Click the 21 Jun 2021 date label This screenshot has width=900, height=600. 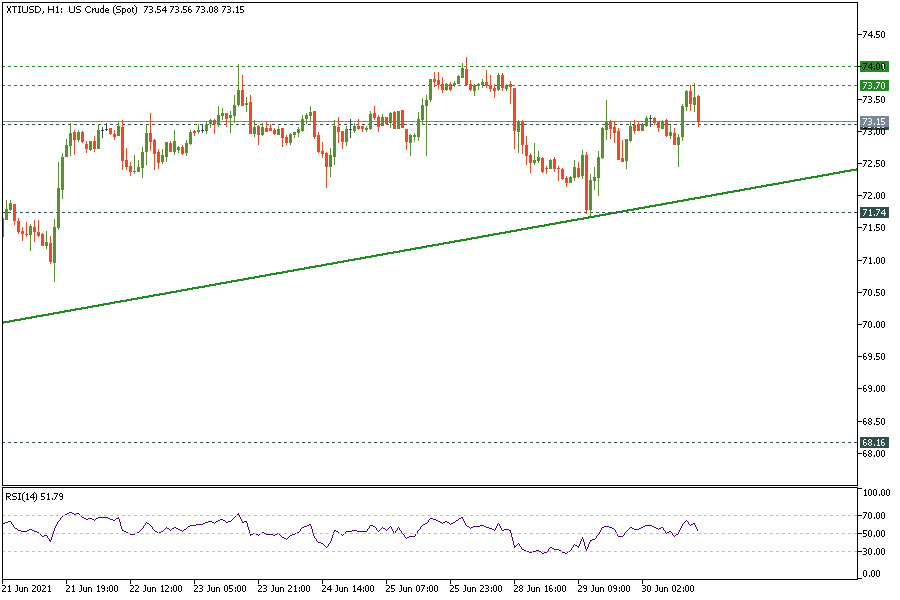pos(27,588)
